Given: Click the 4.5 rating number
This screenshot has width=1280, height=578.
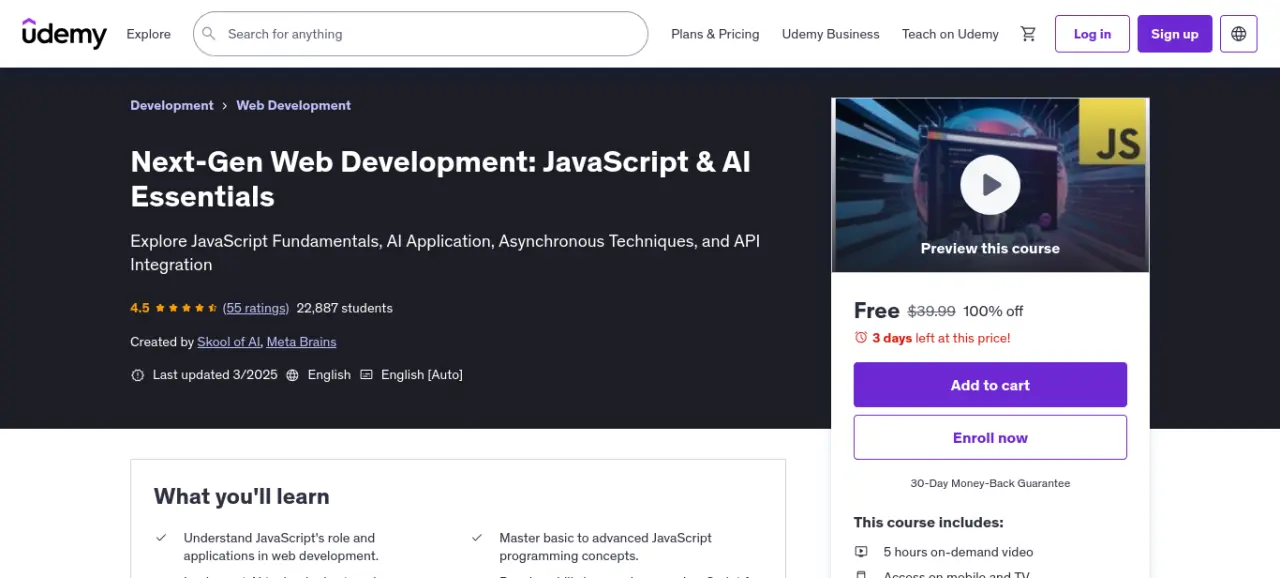Looking at the screenshot, I should pyautogui.click(x=140, y=308).
